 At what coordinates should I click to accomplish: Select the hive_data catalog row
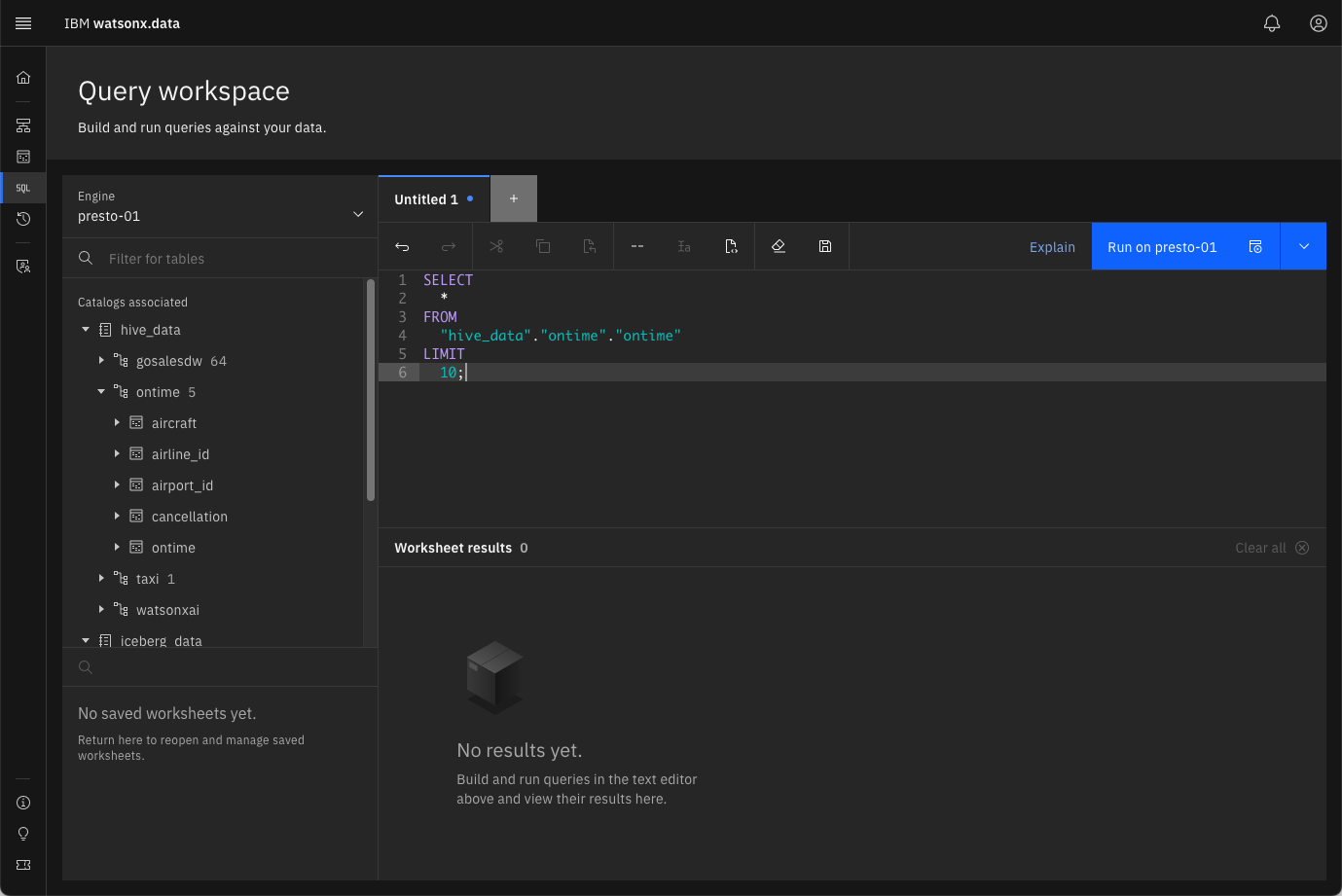tap(212, 330)
